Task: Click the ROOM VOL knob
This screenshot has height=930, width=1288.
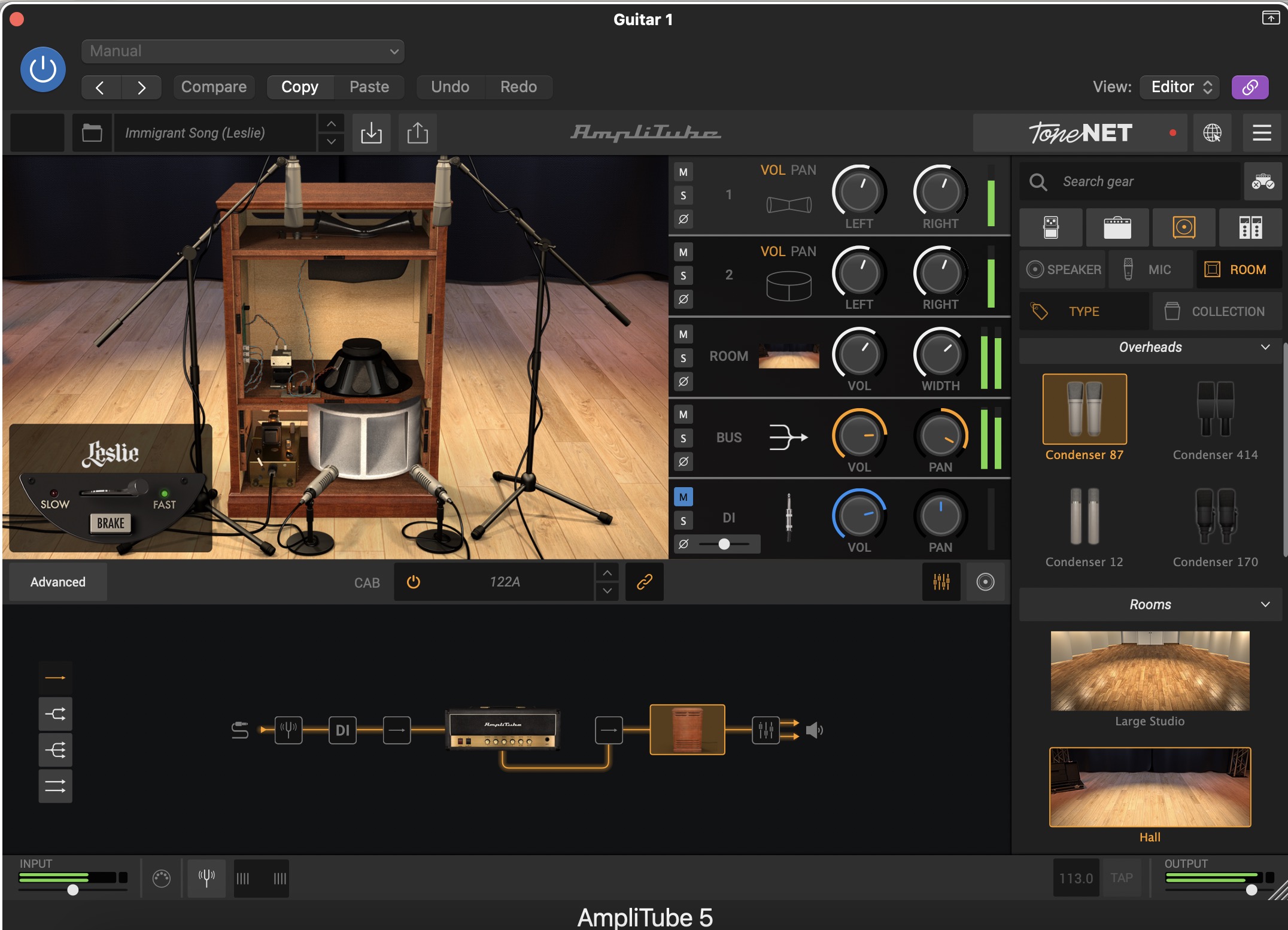Action: click(859, 354)
